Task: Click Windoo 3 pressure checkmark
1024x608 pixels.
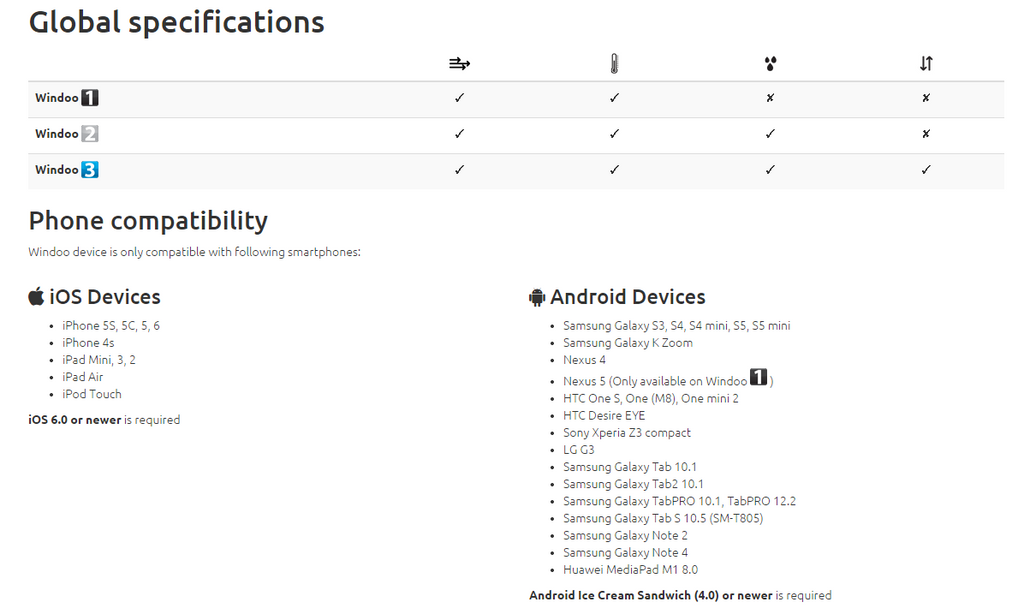Action: (x=926, y=170)
